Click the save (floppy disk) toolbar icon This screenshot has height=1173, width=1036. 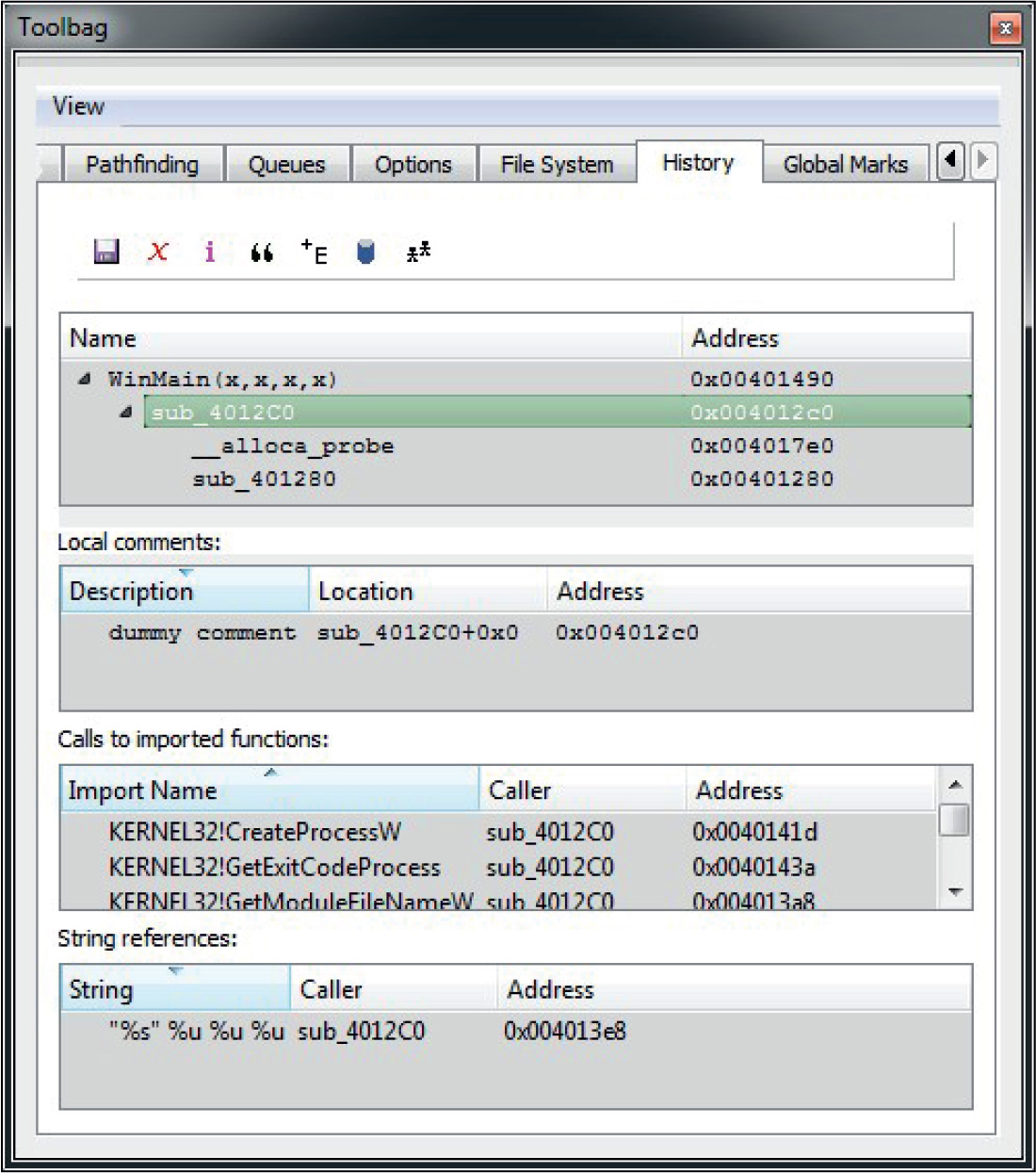(x=105, y=252)
